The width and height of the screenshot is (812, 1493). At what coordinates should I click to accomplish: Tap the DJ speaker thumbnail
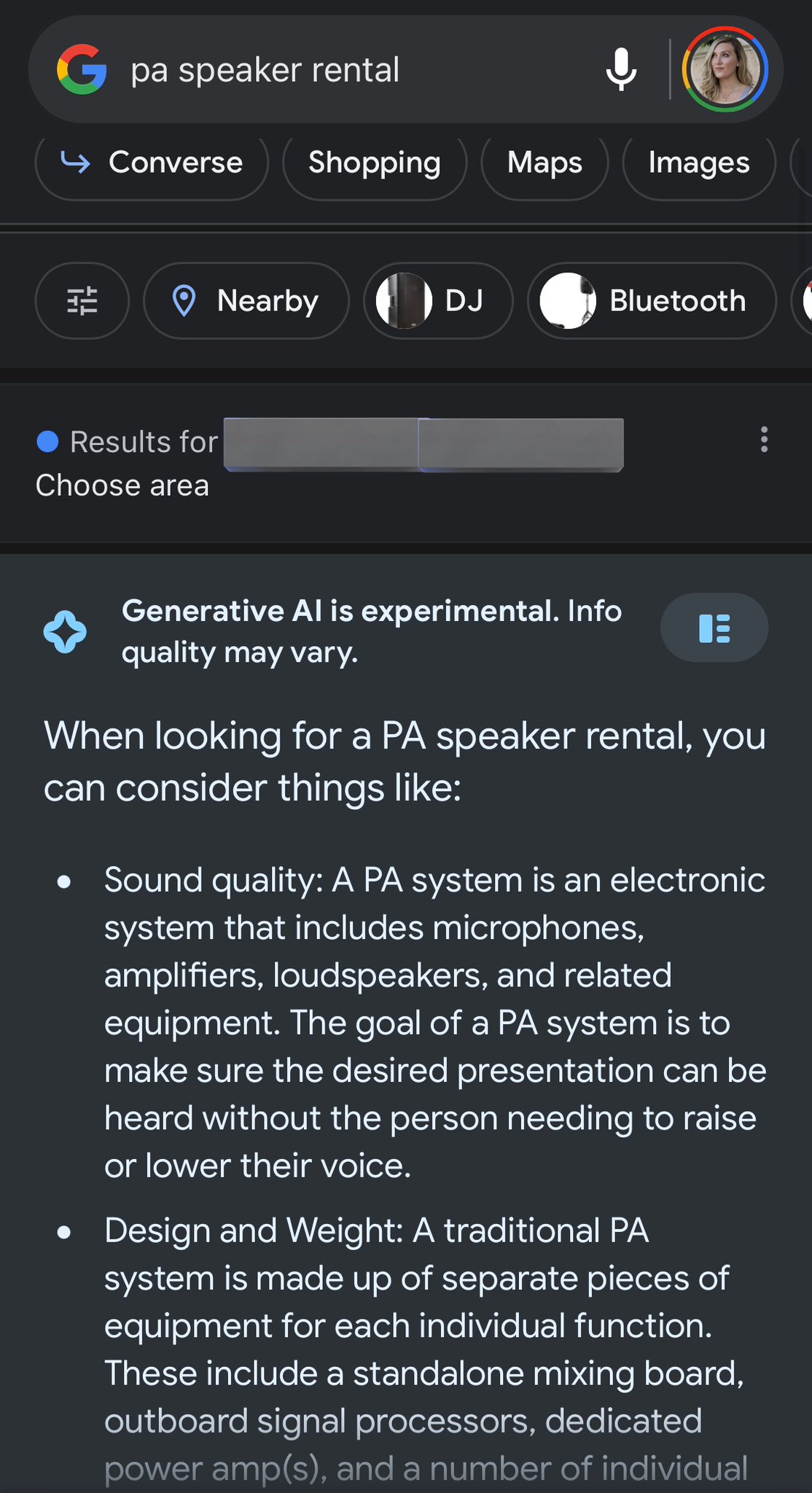[404, 300]
